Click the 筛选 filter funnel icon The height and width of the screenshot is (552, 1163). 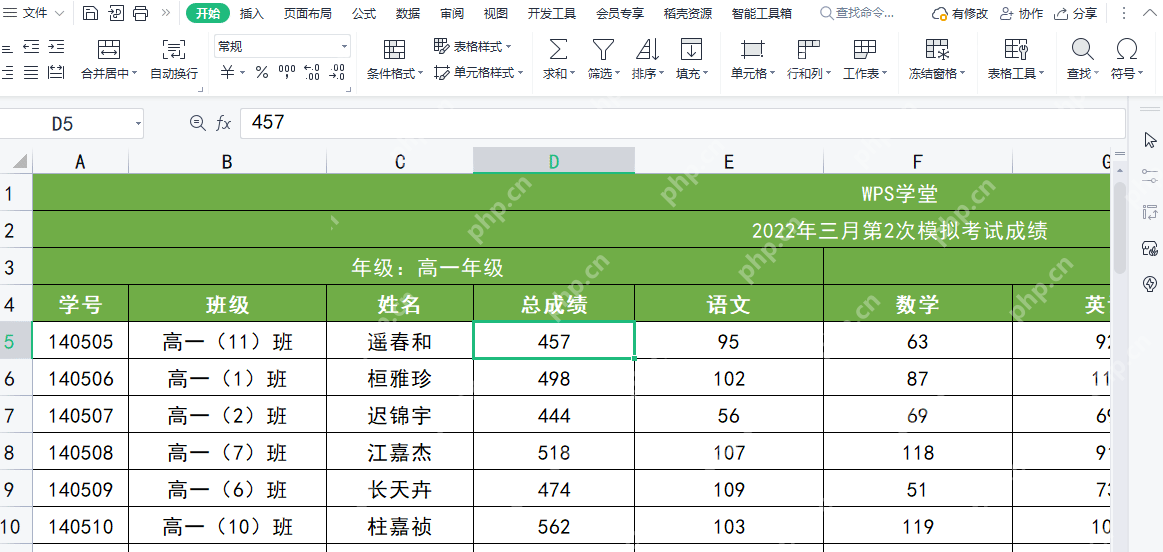[x=602, y=50]
